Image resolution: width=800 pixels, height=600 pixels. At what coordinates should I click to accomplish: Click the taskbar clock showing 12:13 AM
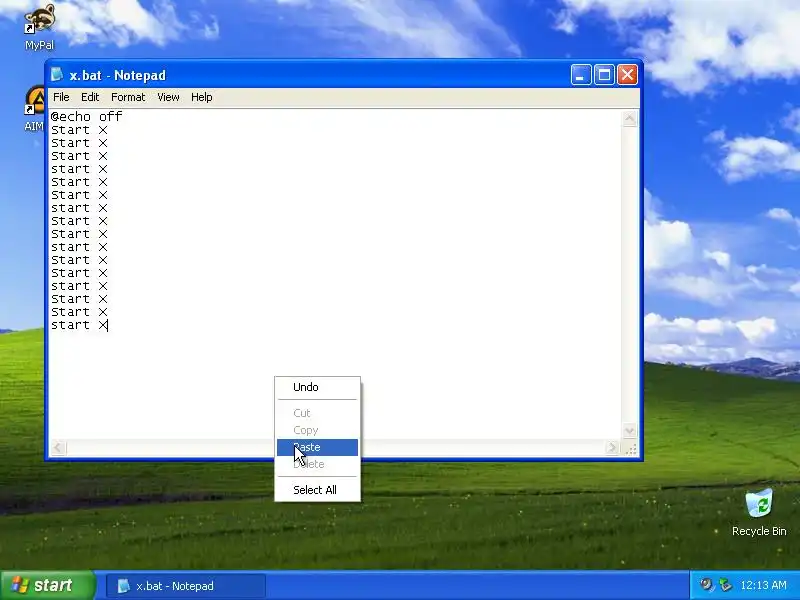tap(763, 585)
